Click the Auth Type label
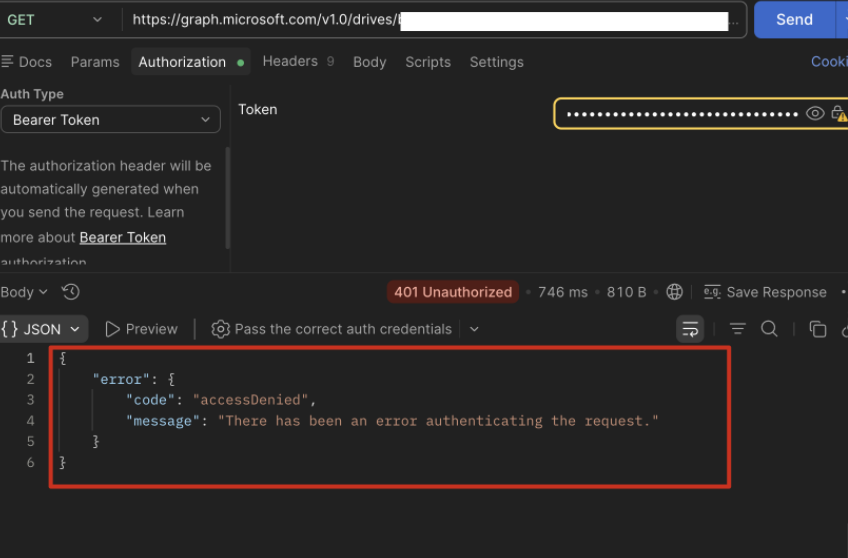 (32, 94)
